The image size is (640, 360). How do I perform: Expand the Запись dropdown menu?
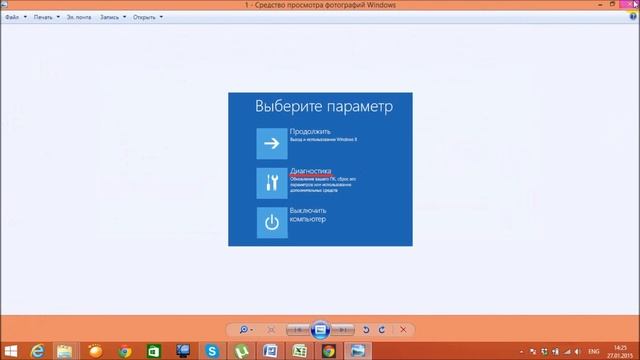point(113,17)
